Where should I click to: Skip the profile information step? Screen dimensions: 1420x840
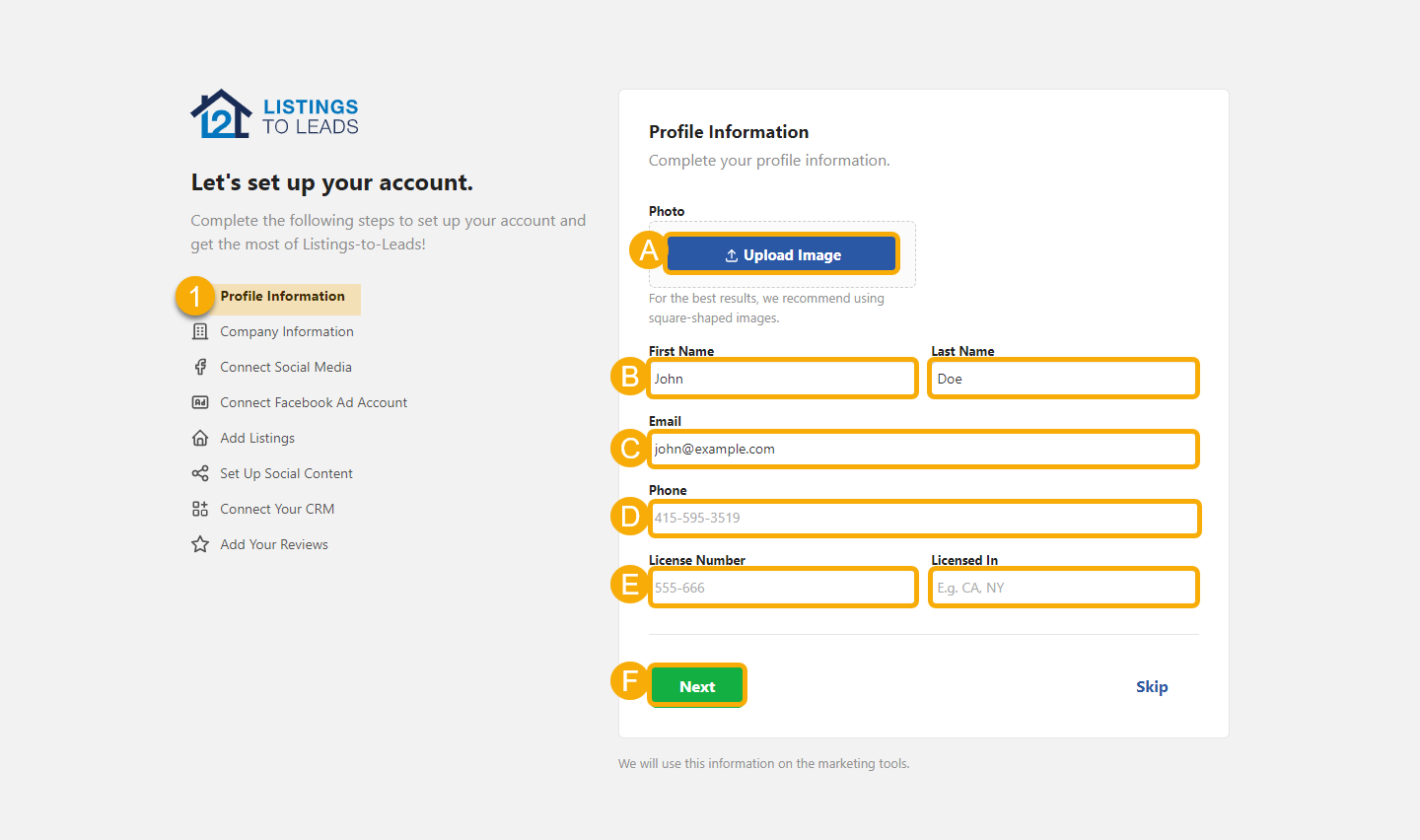click(1152, 686)
